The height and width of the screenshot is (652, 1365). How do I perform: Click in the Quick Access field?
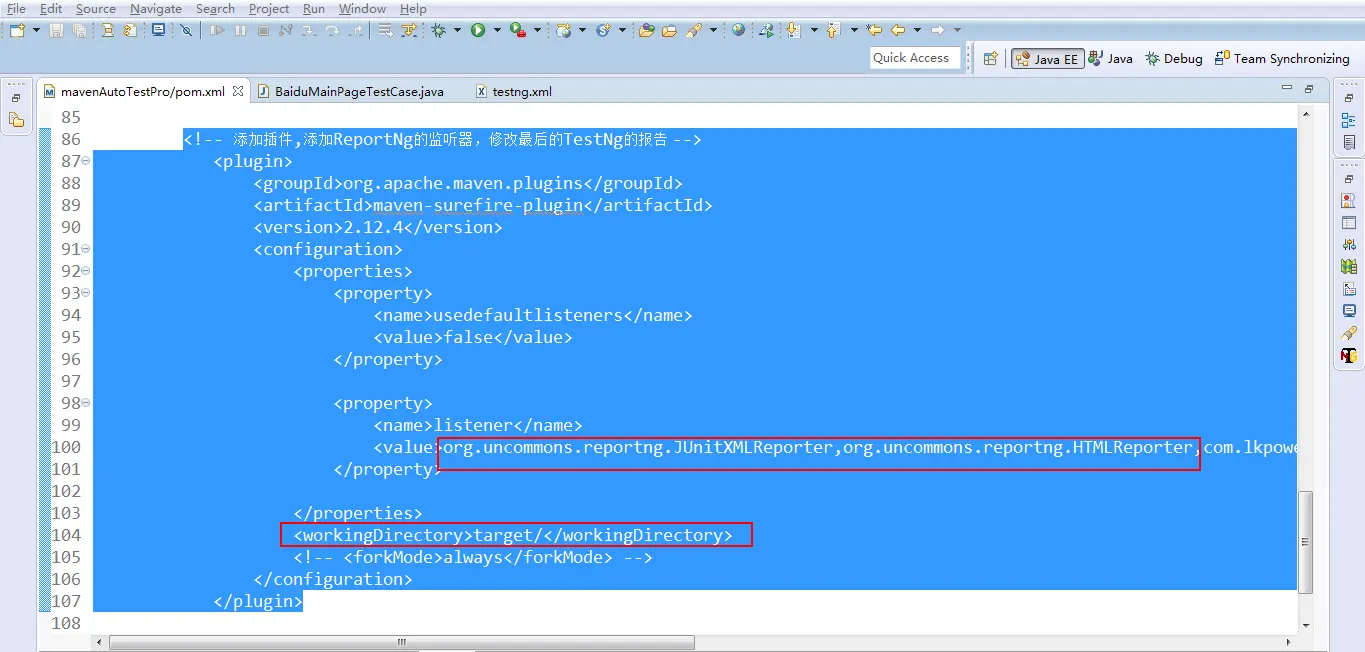[x=915, y=58]
